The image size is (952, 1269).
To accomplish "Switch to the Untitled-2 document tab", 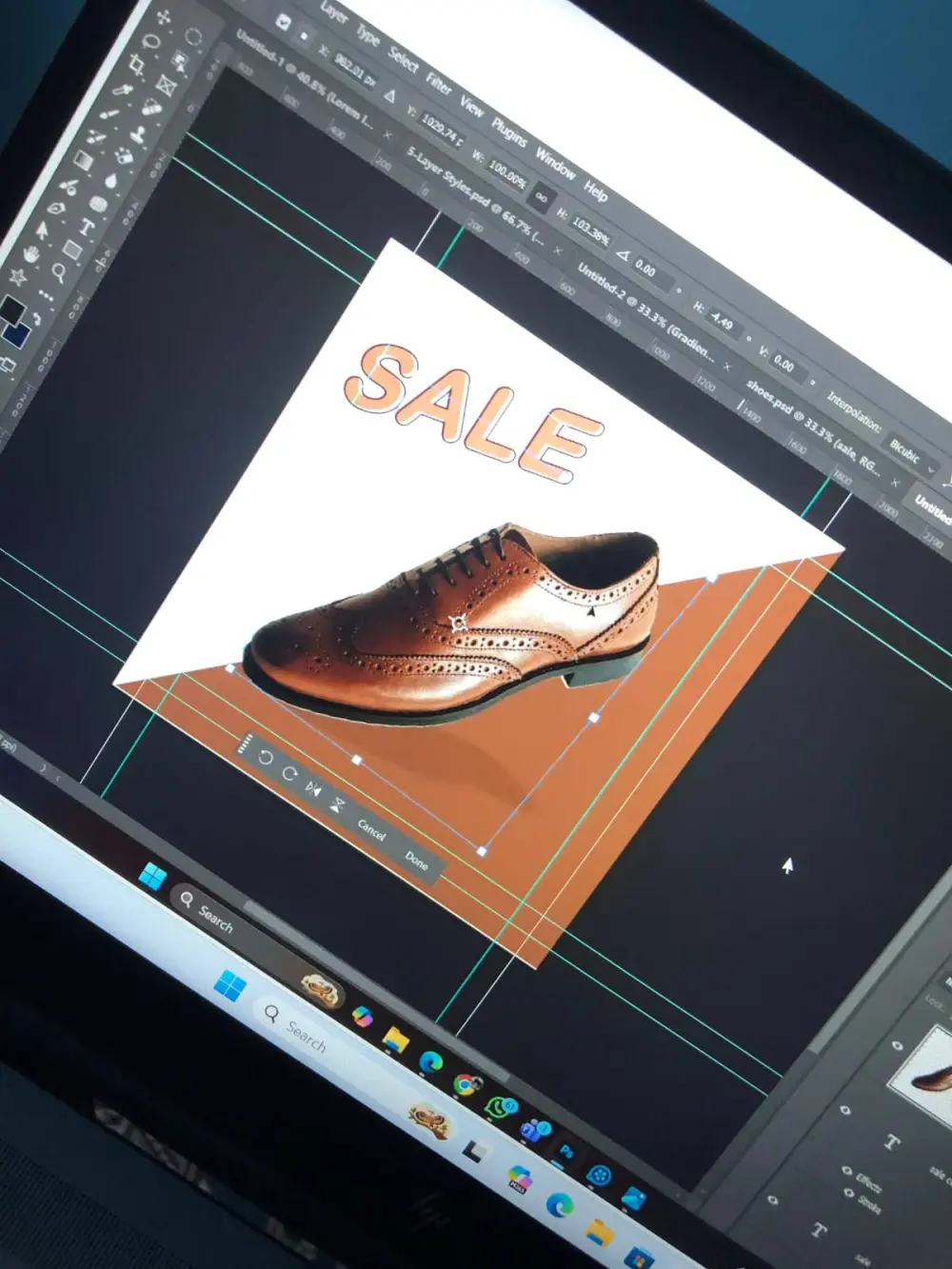I will click(x=646, y=314).
